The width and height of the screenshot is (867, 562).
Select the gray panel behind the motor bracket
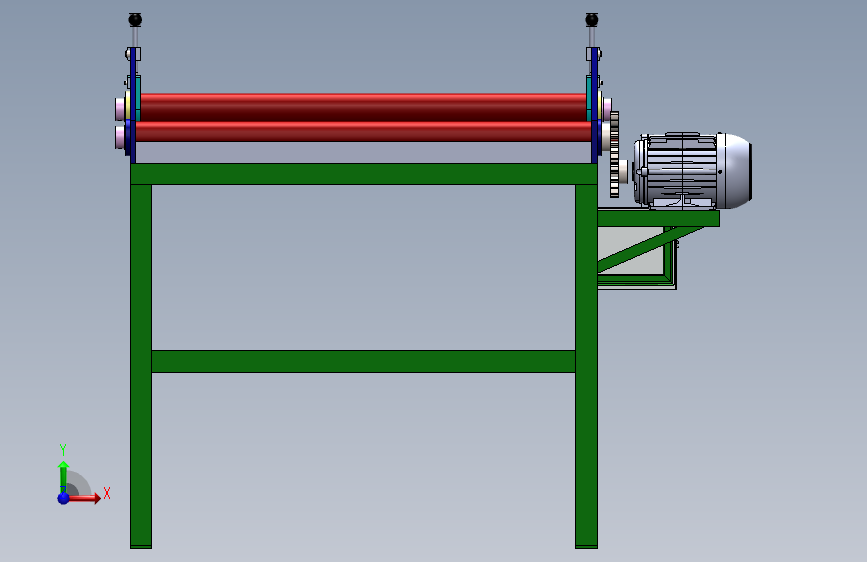tap(625, 242)
